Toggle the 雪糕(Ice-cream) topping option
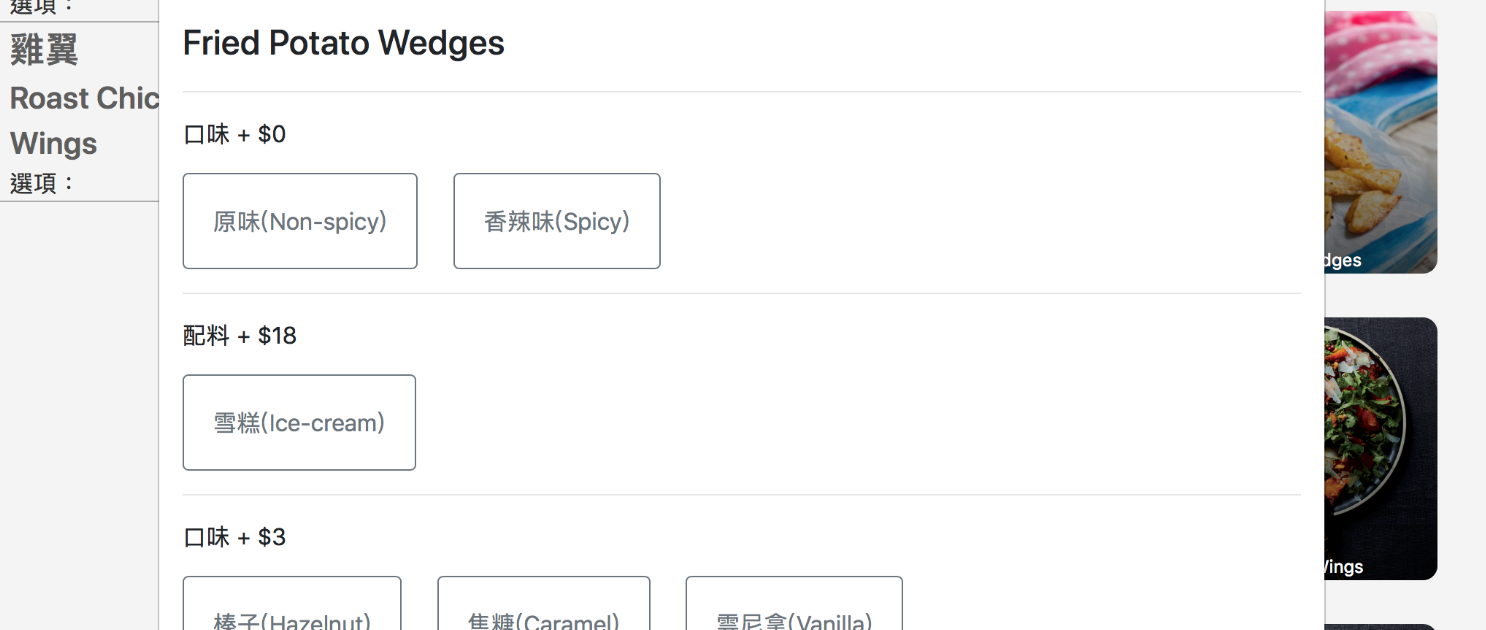The width and height of the screenshot is (1486, 630). coord(299,422)
